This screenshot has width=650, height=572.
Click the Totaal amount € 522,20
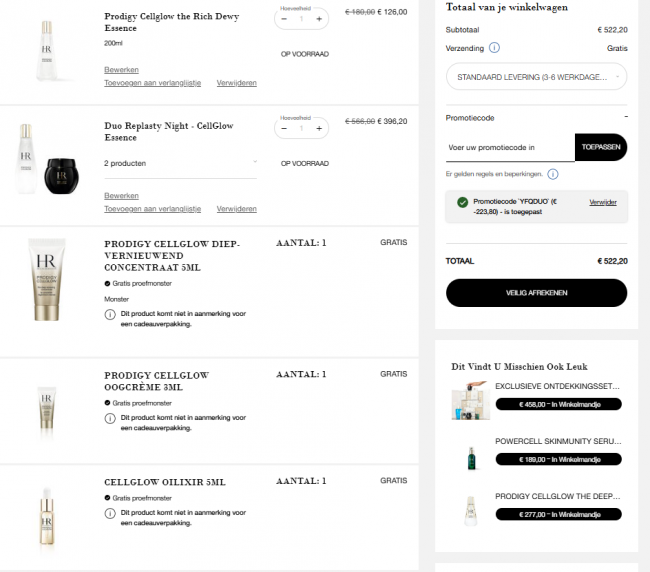click(x=612, y=261)
